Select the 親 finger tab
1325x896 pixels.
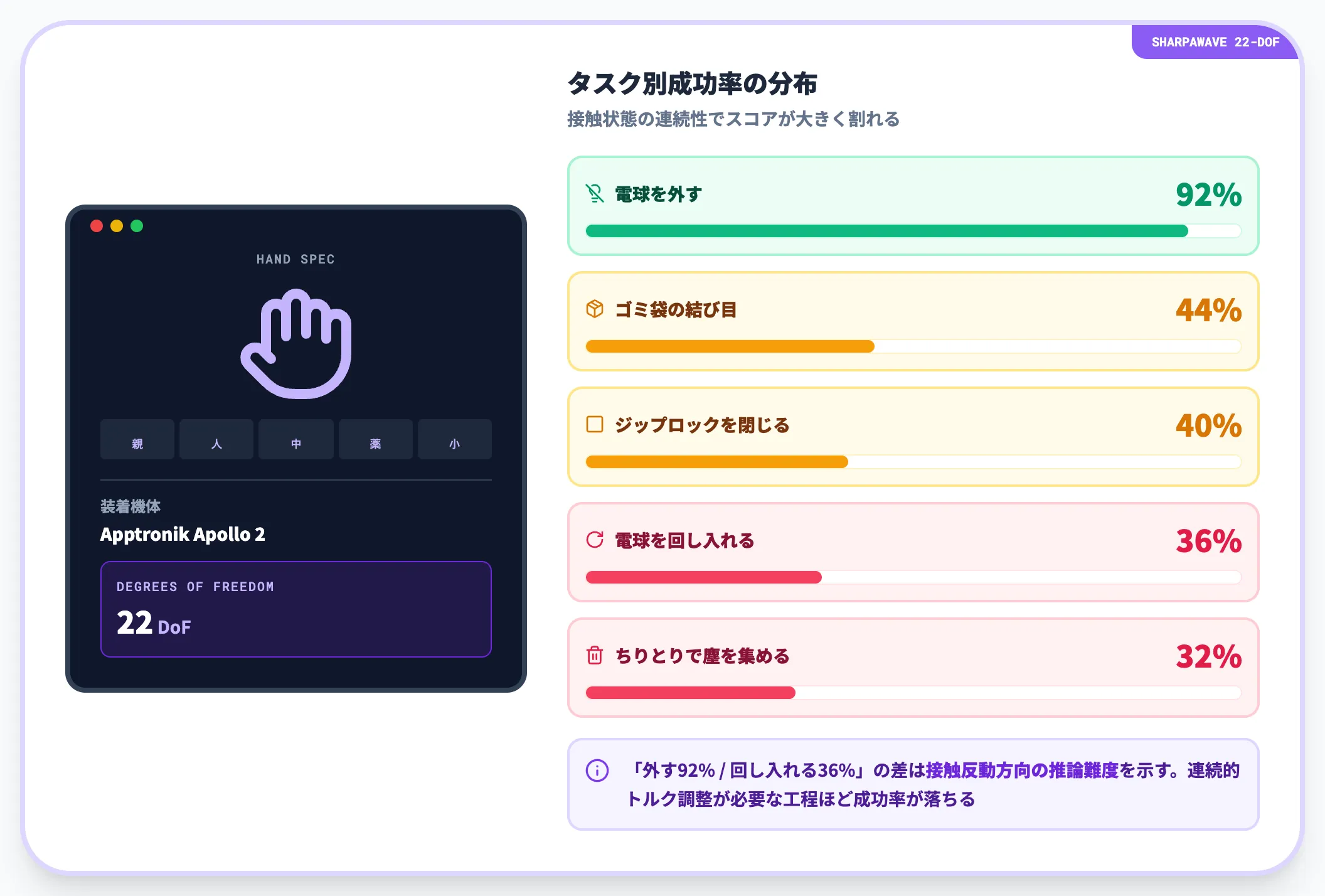click(x=137, y=440)
